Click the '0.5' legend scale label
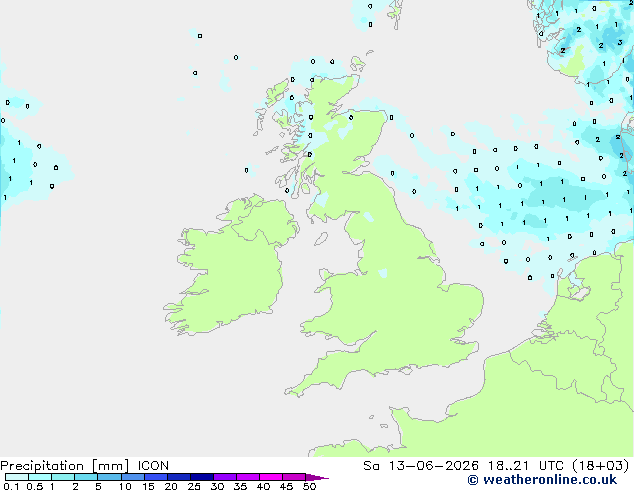 (x=35, y=486)
